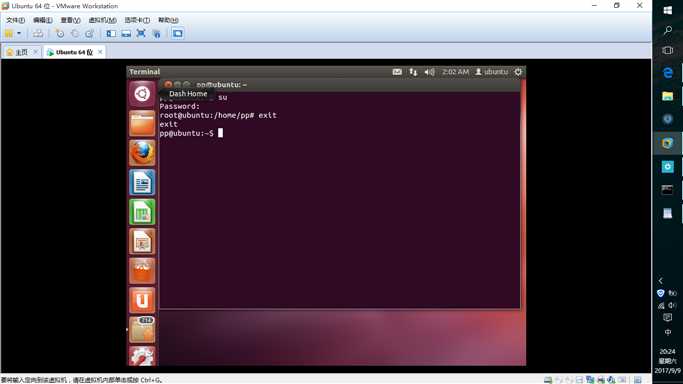Launch Firefox from the Ubuntu launcher
The image size is (683, 384).
[x=142, y=153]
